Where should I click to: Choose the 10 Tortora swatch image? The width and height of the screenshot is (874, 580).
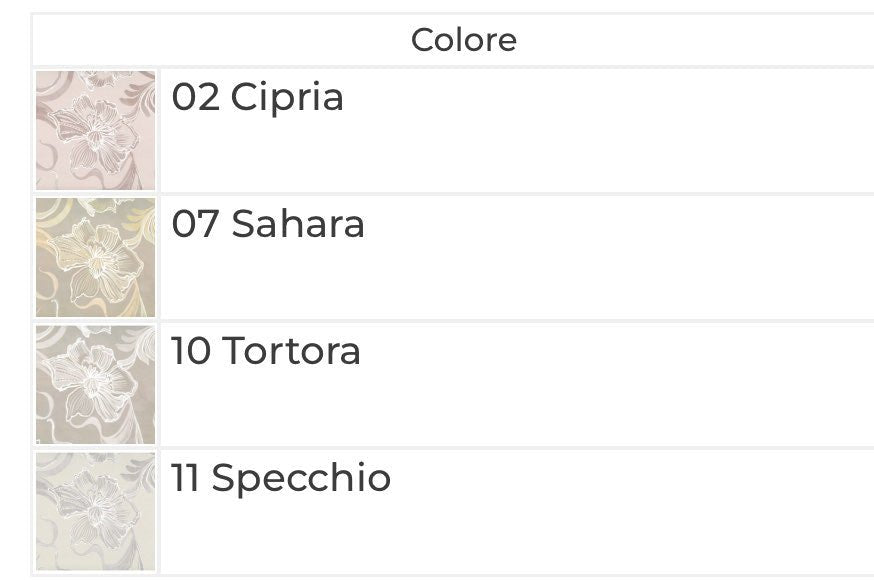95,384
